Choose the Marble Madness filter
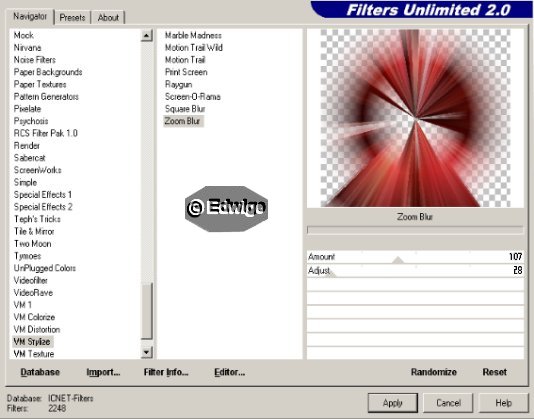 coord(193,35)
